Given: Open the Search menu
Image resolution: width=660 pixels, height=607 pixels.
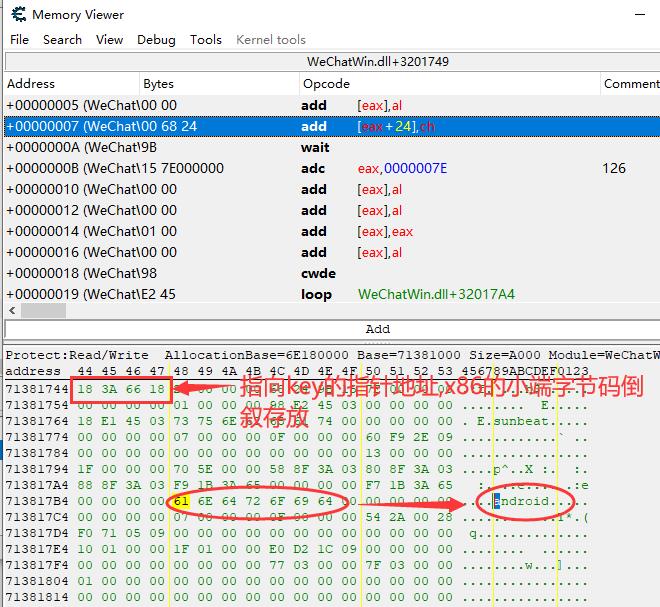Looking at the screenshot, I should click(62, 40).
